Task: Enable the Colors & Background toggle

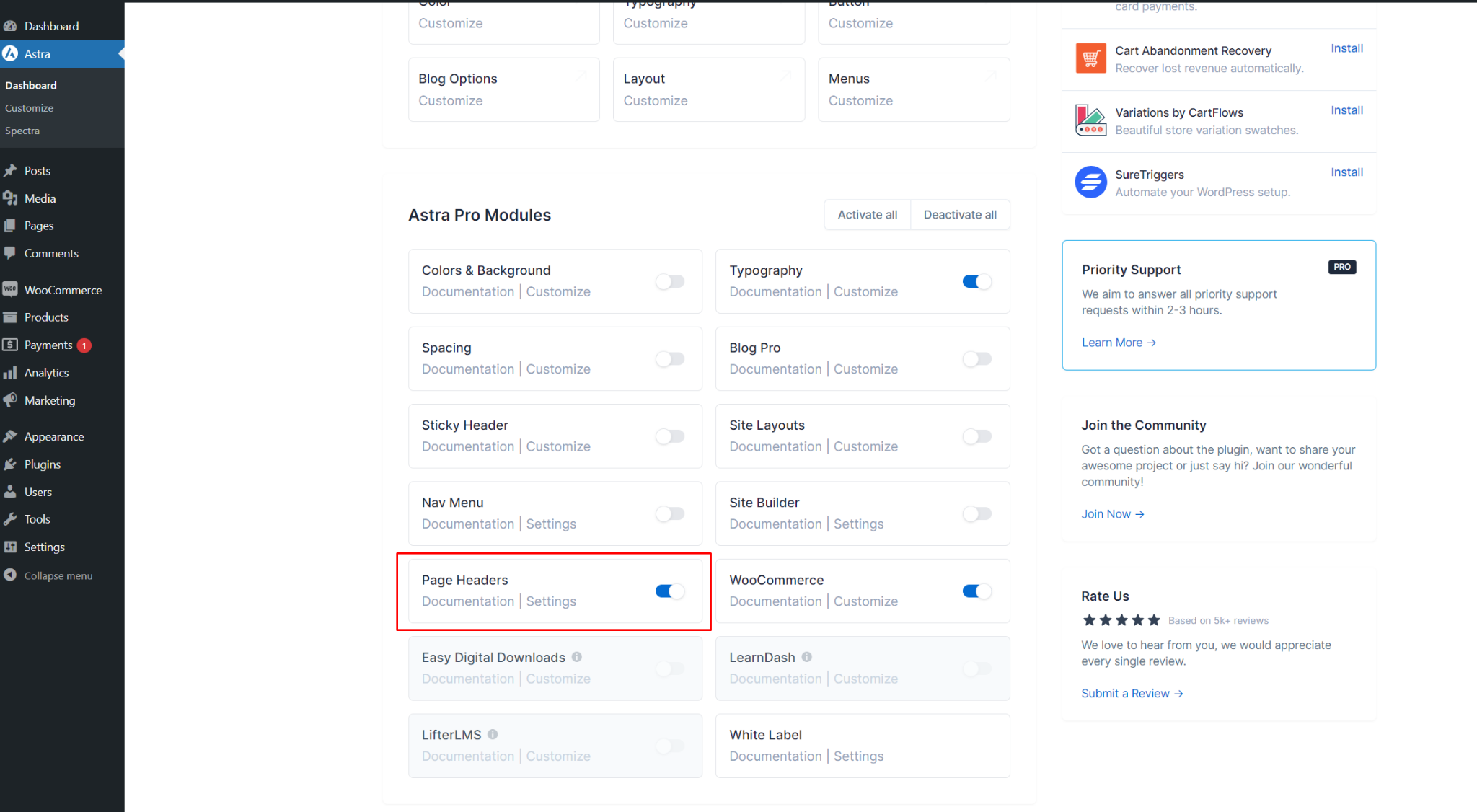Action: click(x=670, y=282)
